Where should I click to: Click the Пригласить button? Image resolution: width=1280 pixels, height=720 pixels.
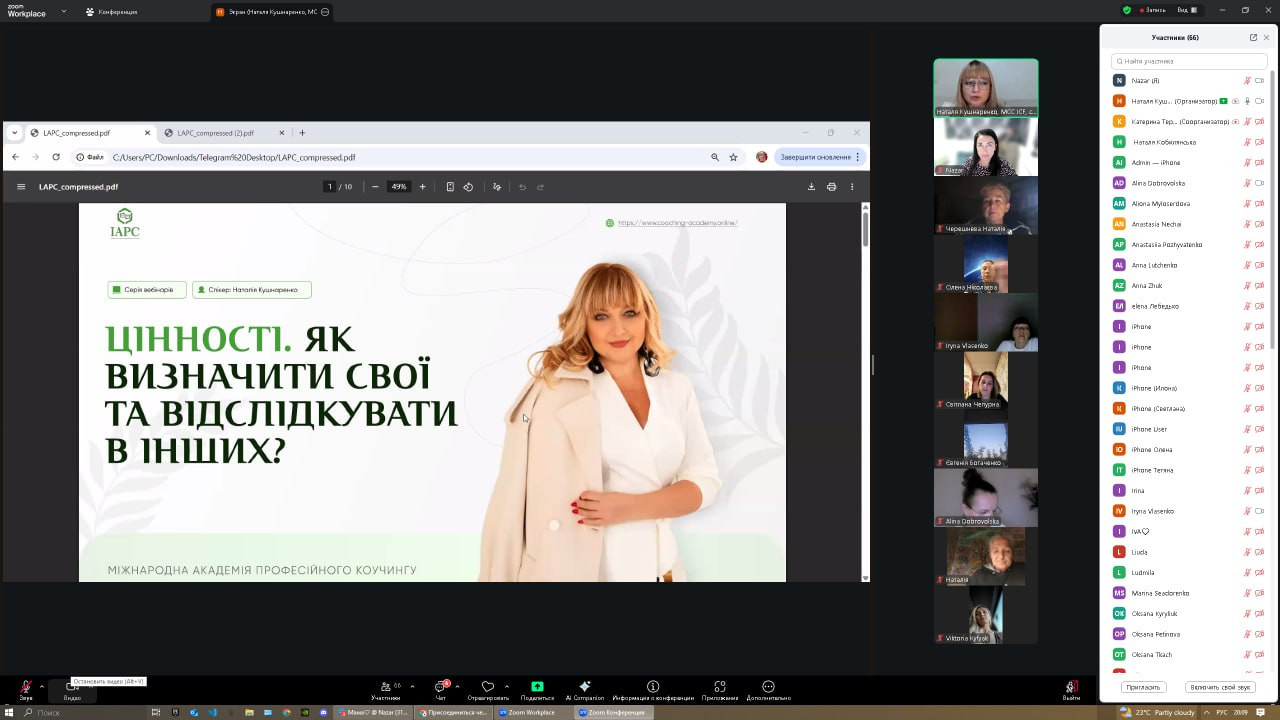[x=1143, y=688]
